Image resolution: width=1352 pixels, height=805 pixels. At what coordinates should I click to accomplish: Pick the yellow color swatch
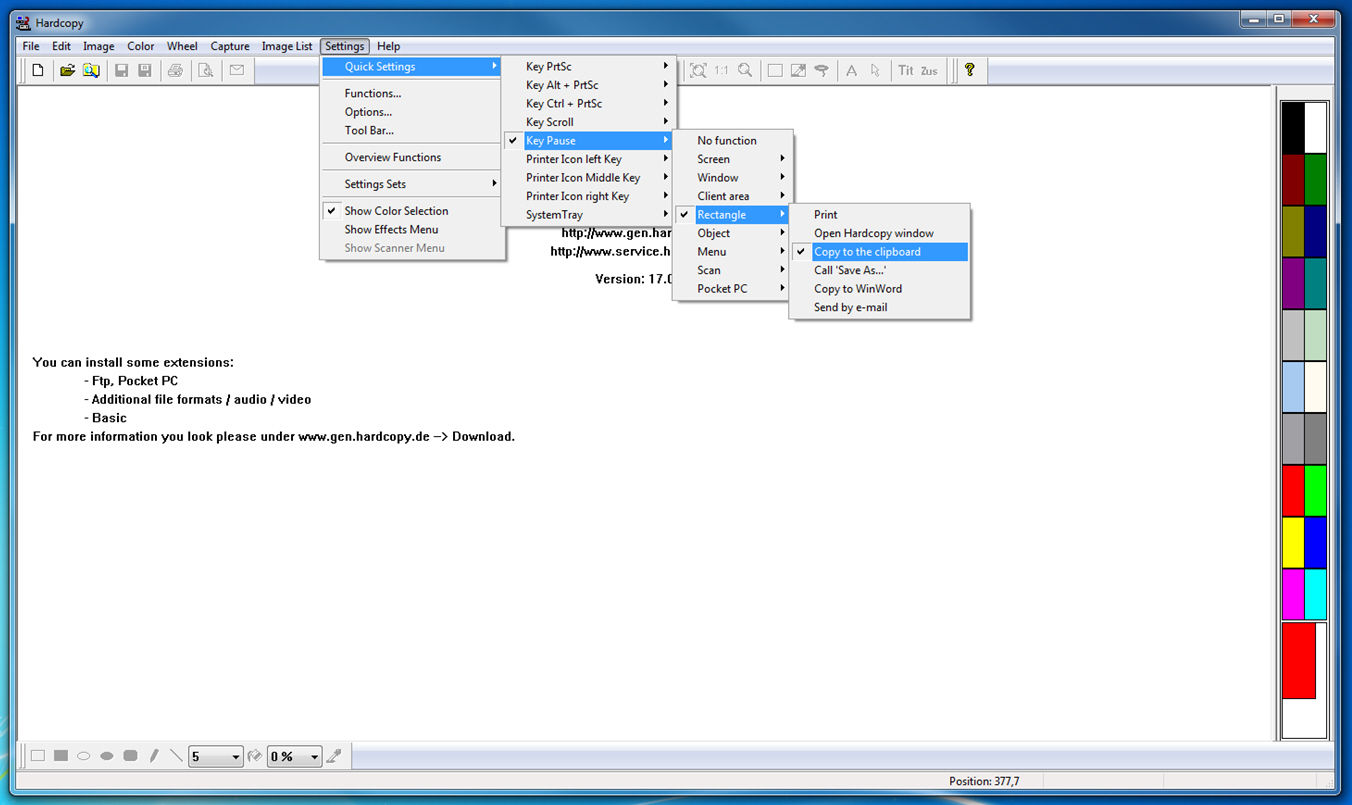[x=1293, y=543]
